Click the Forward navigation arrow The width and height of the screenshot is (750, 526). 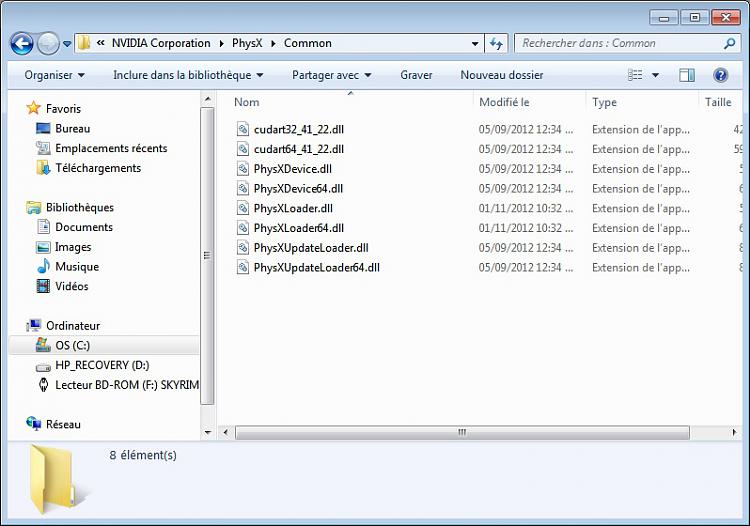click(48, 44)
